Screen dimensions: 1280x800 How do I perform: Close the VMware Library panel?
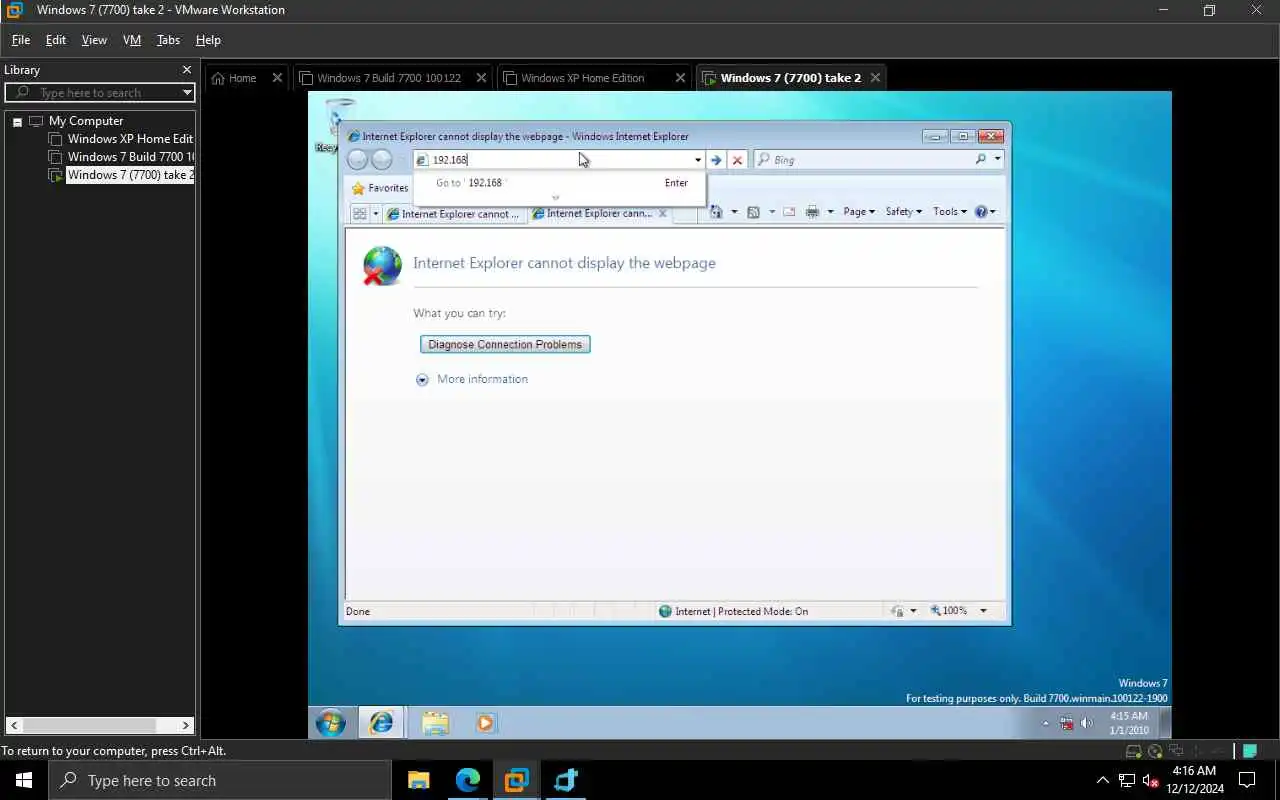tap(186, 70)
